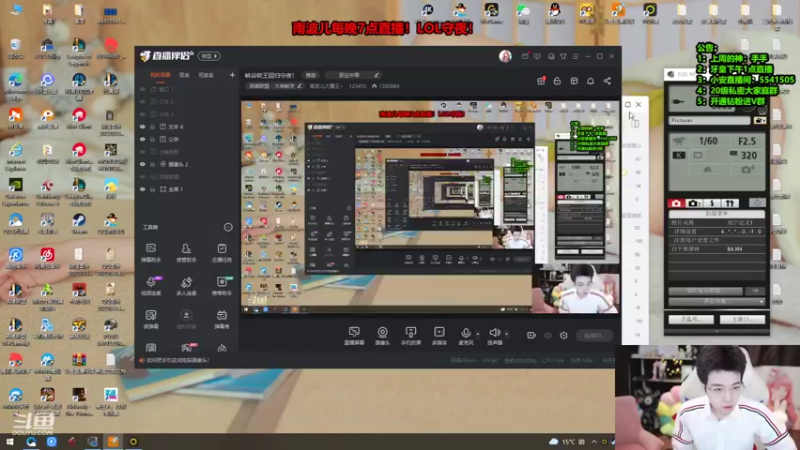Switch to the 我的场景 scene tab
The width and height of the screenshot is (800, 450).
click(160, 75)
